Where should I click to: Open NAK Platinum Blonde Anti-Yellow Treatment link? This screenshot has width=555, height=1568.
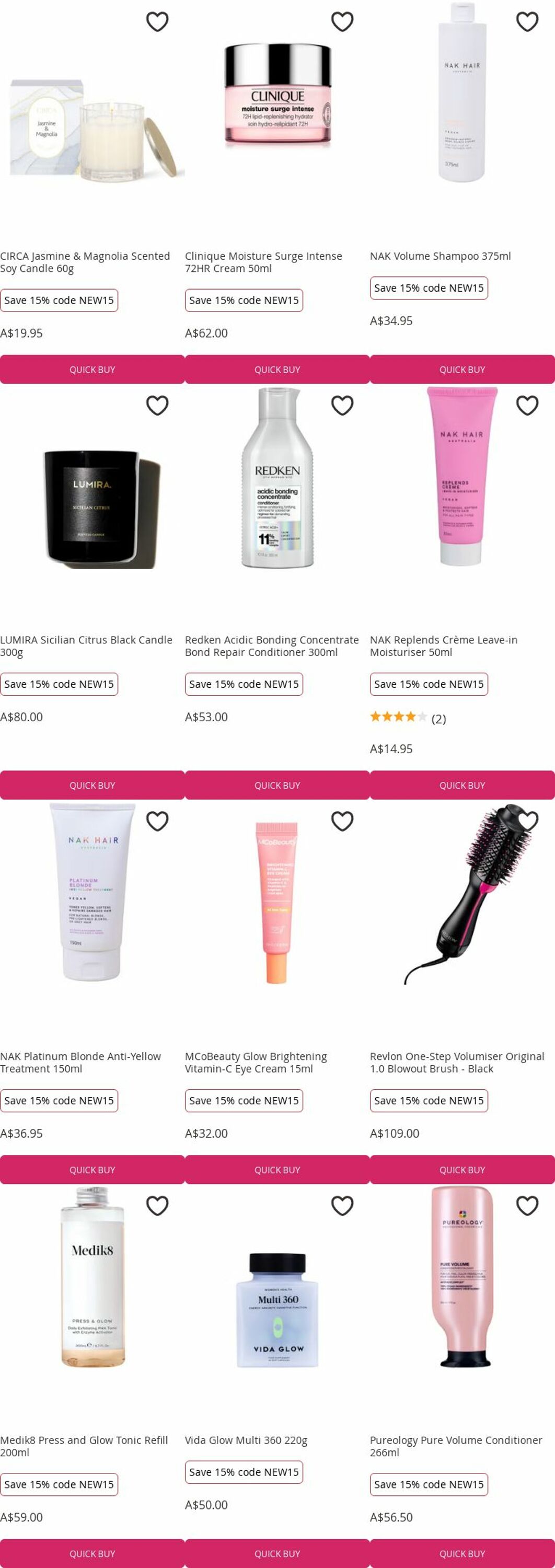click(80, 1062)
